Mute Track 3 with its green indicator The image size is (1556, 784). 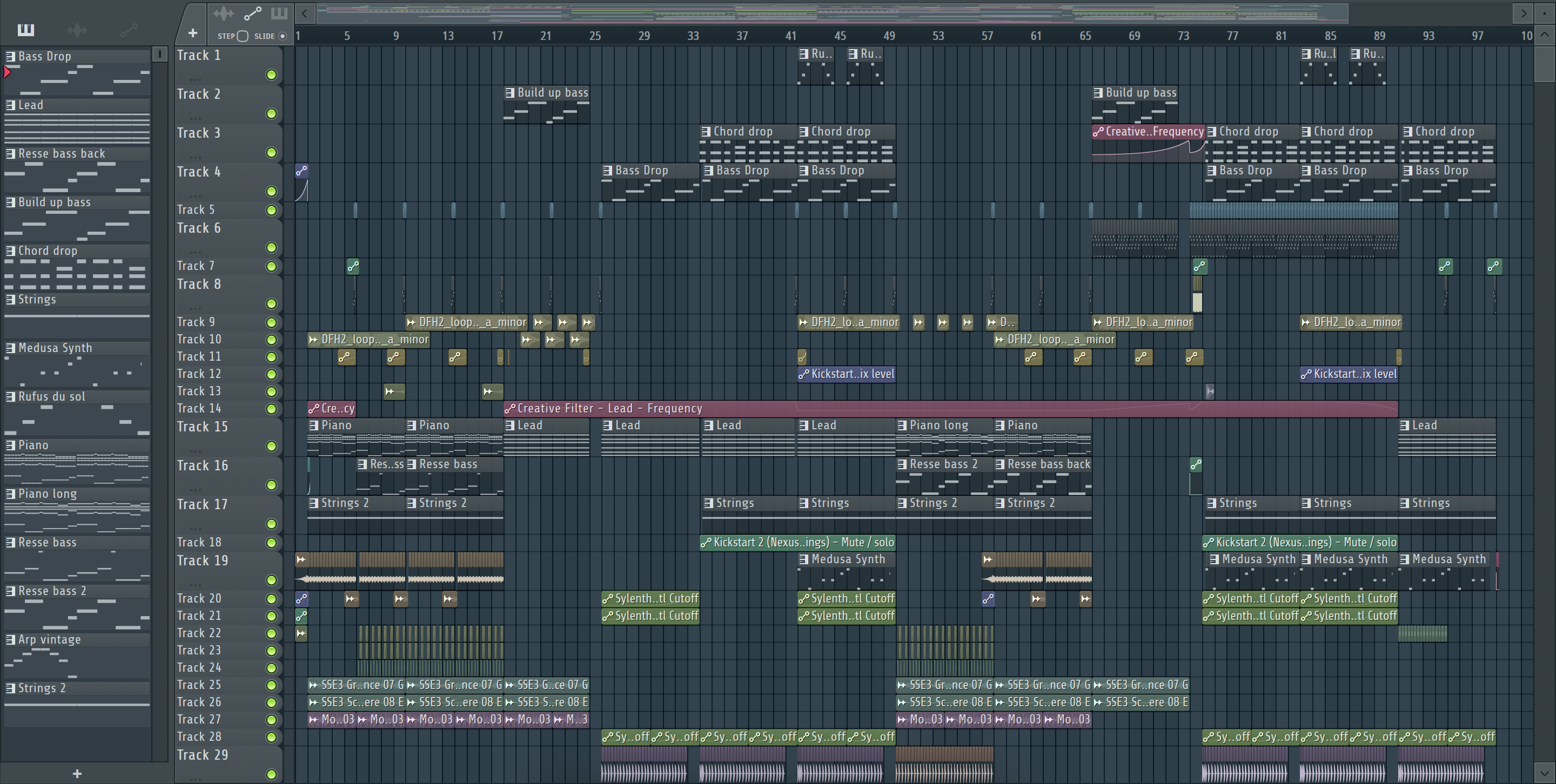(x=271, y=153)
